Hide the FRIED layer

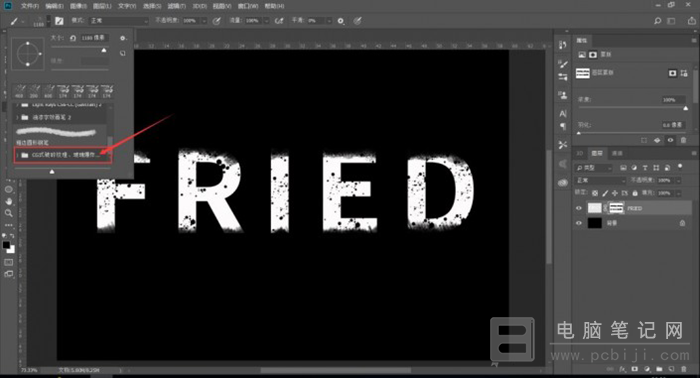[x=579, y=208]
